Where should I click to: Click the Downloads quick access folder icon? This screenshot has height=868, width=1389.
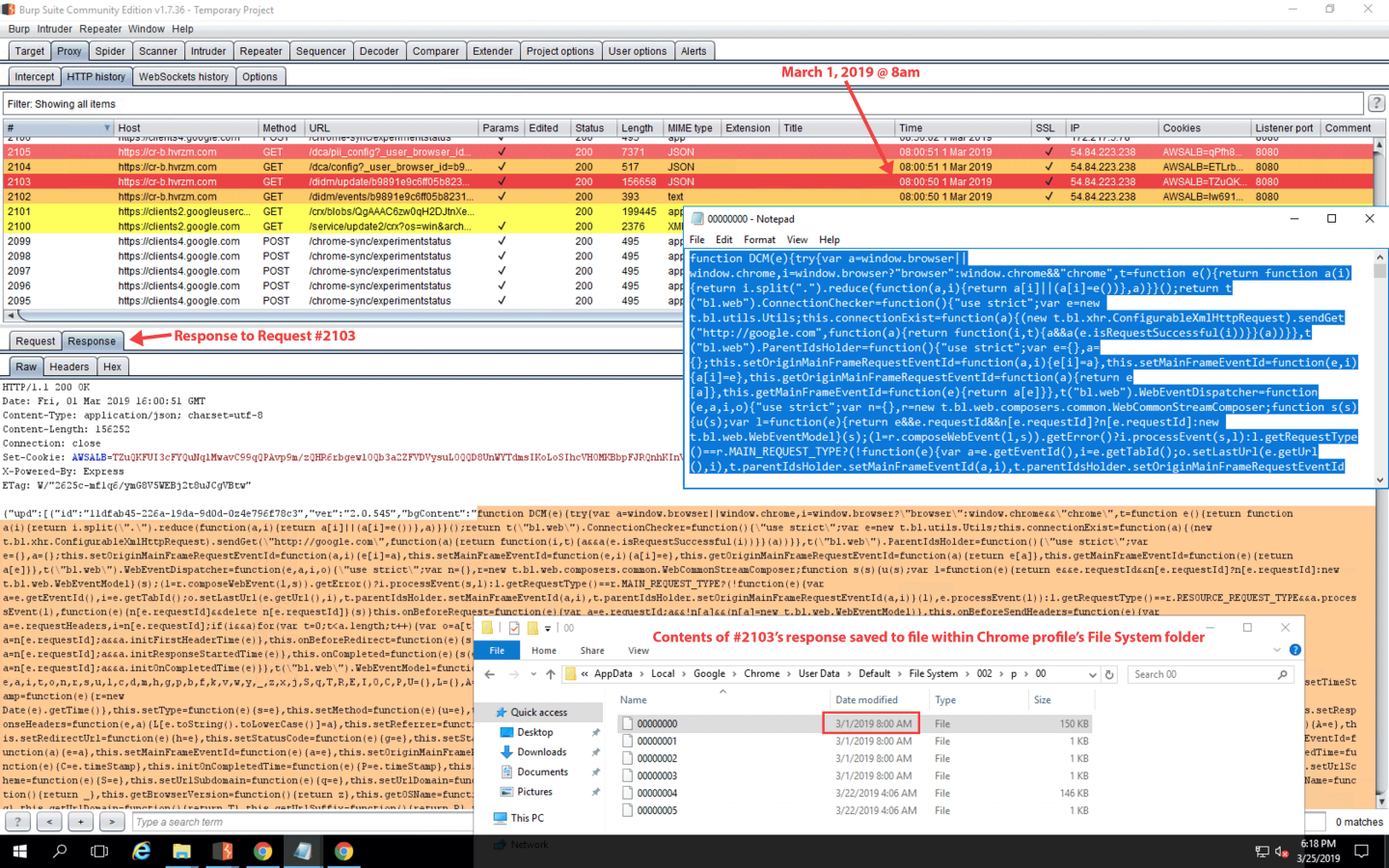[506, 752]
